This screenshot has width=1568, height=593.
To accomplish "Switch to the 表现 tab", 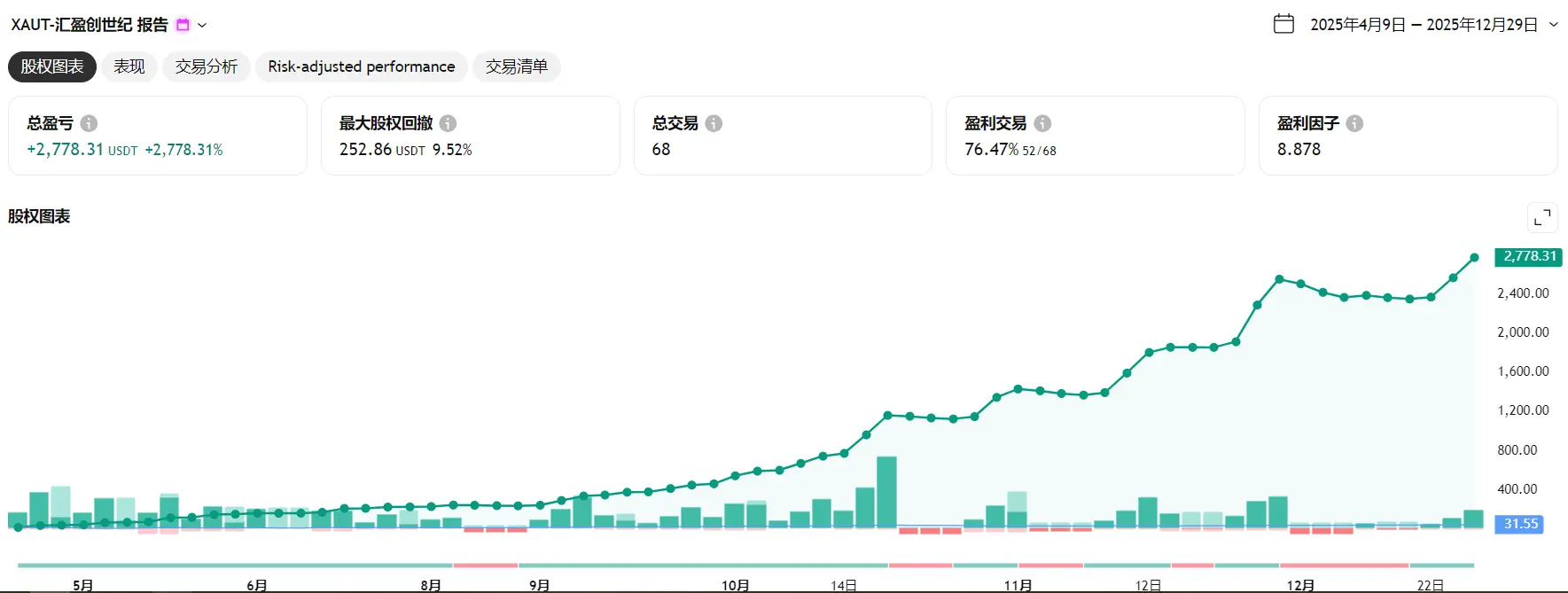I will point(129,66).
